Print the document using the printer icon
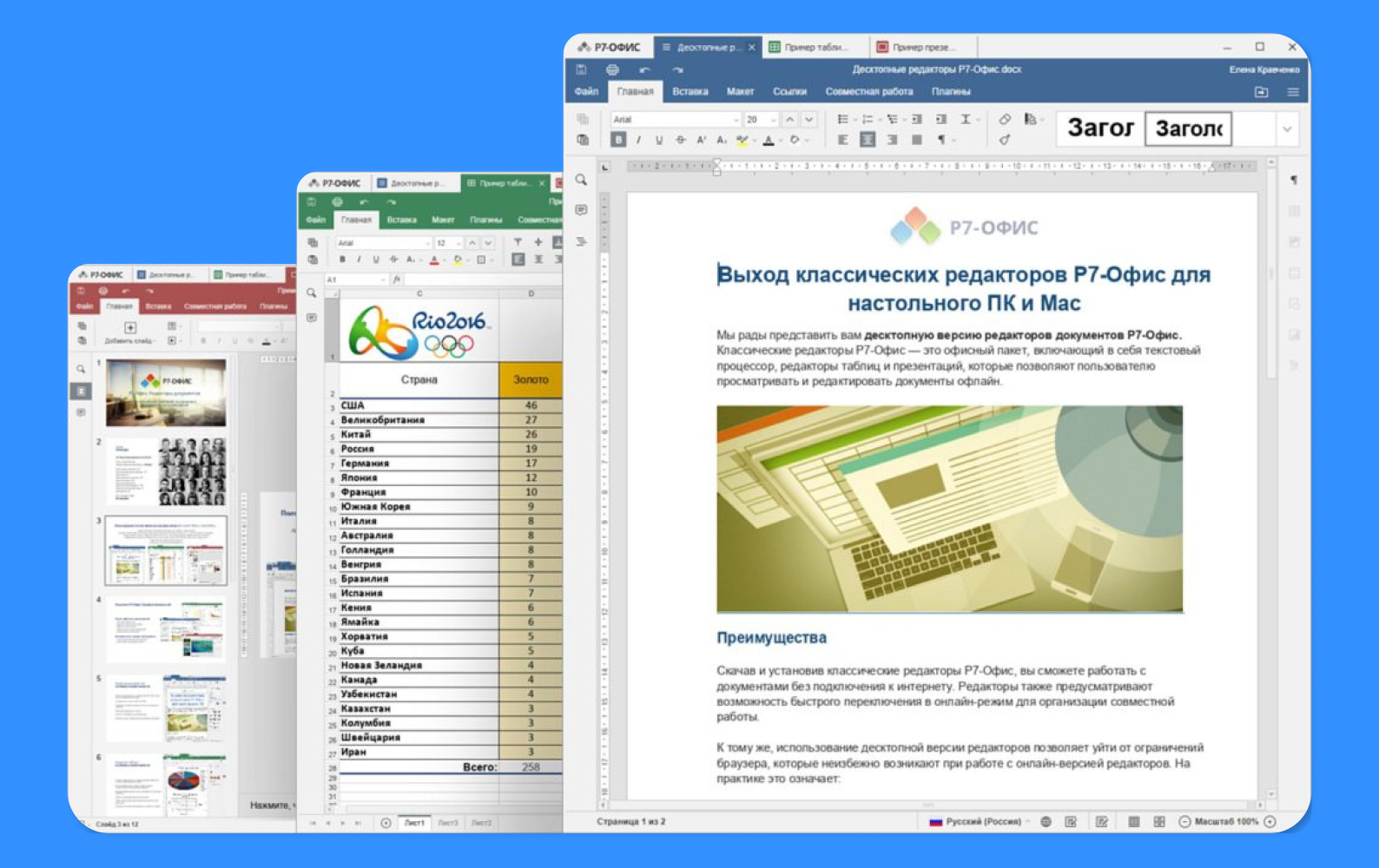Image resolution: width=1379 pixels, height=868 pixels. point(612,69)
